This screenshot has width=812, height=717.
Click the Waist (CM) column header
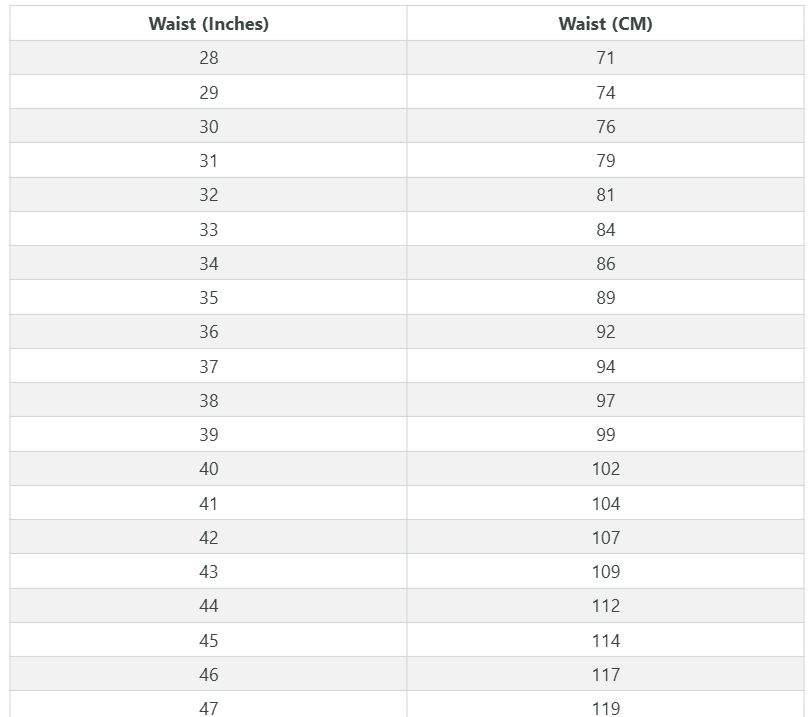[605, 23]
